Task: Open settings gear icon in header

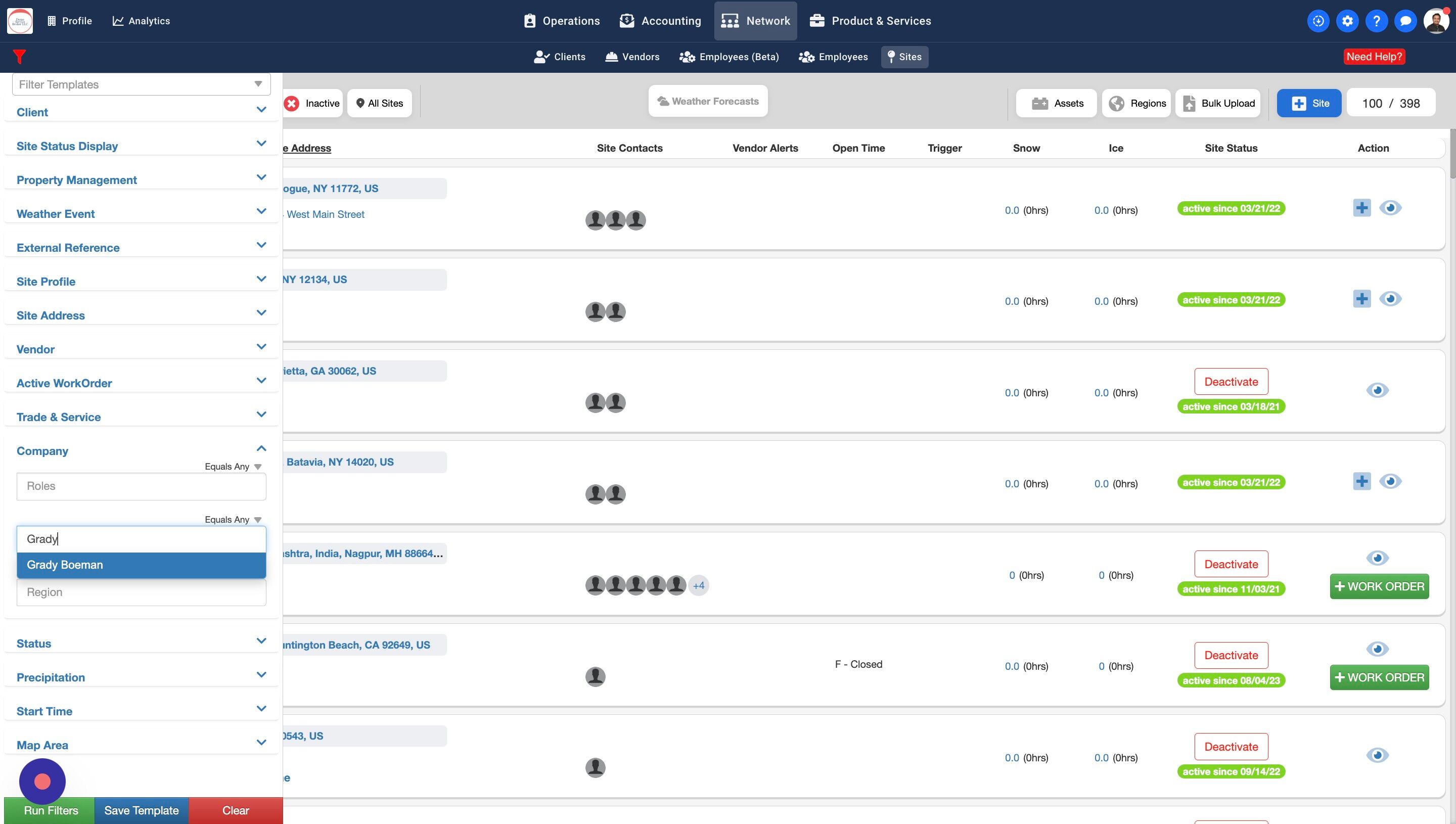Action: [x=1347, y=21]
